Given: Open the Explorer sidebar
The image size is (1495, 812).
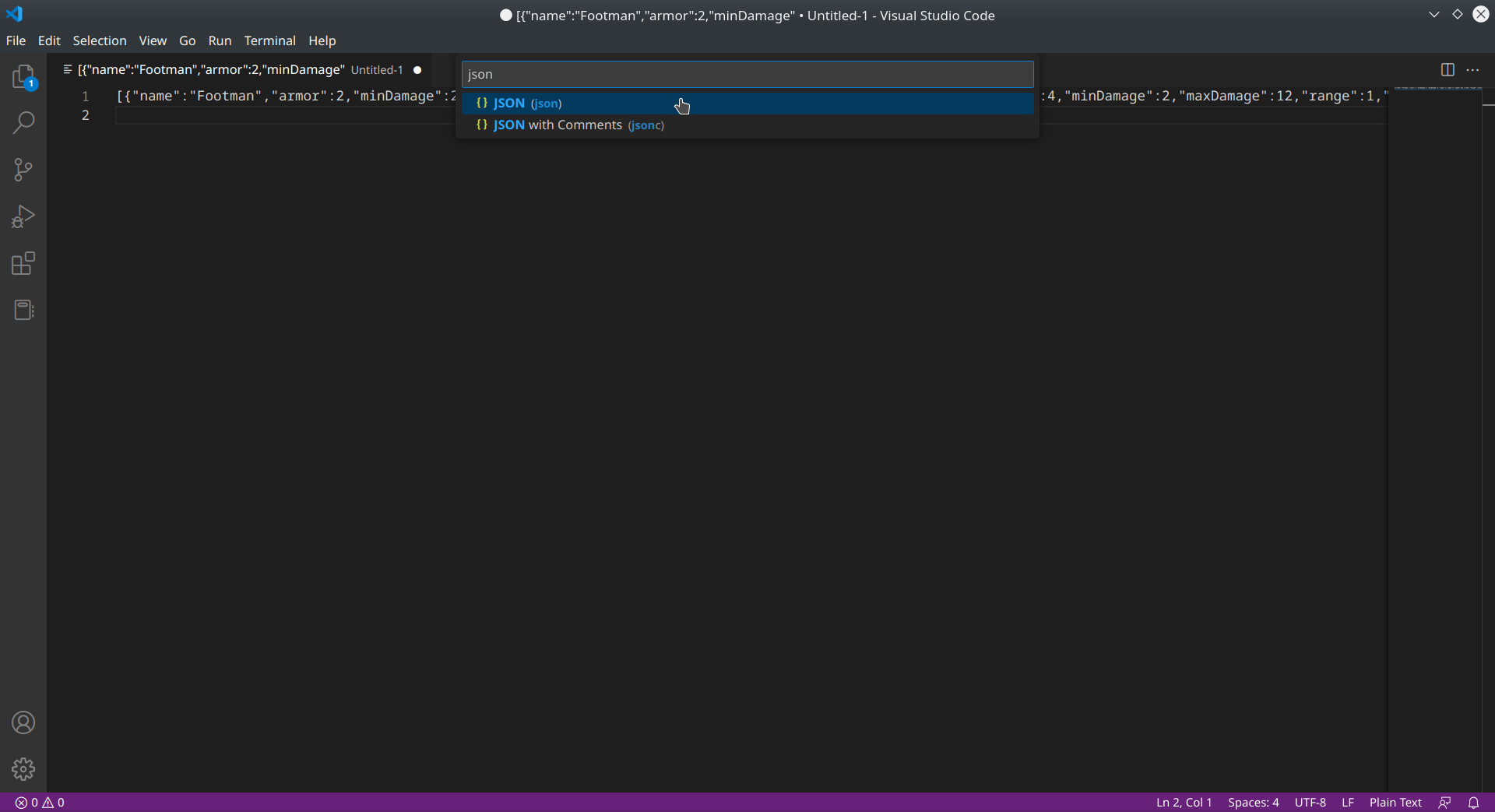Looking at the screenshot, I should [x=23, y=76].
